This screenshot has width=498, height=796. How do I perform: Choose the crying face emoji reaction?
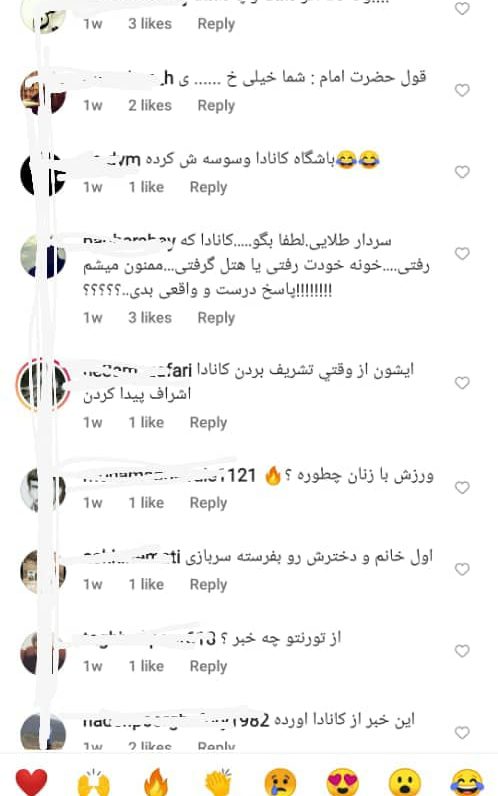[280, 782]
